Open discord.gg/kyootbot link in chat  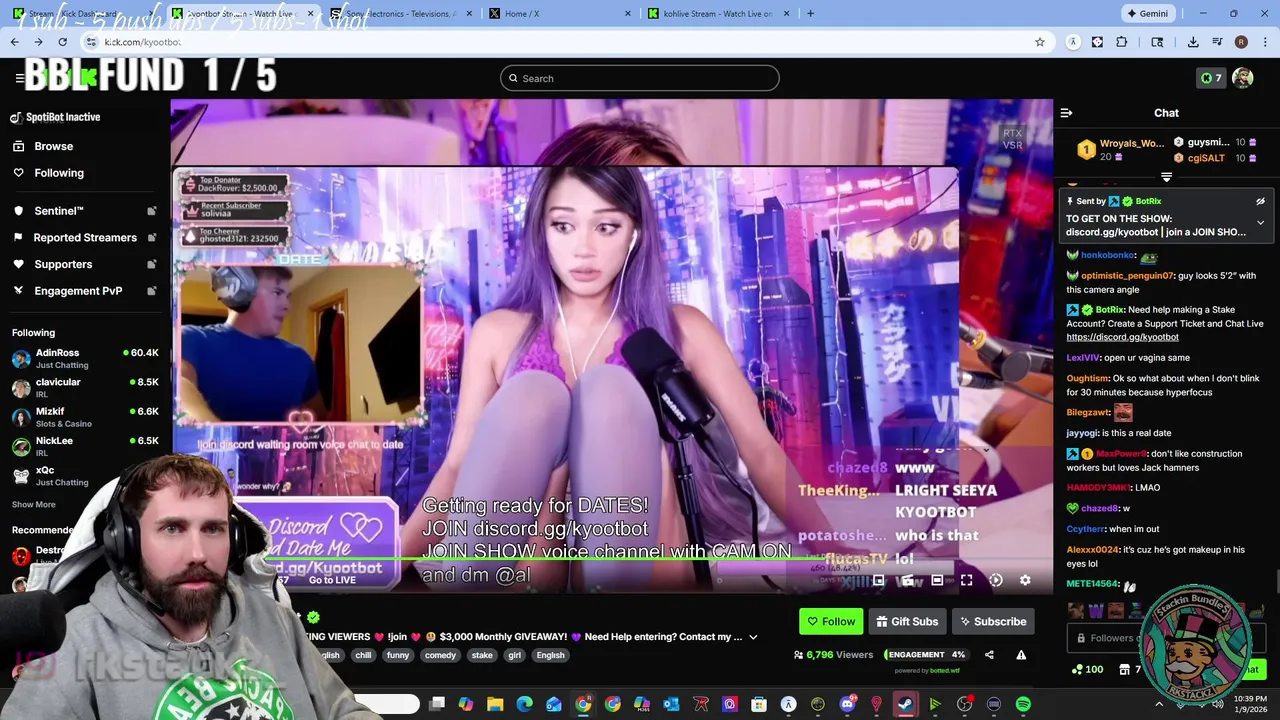[x=1122, y=337]
